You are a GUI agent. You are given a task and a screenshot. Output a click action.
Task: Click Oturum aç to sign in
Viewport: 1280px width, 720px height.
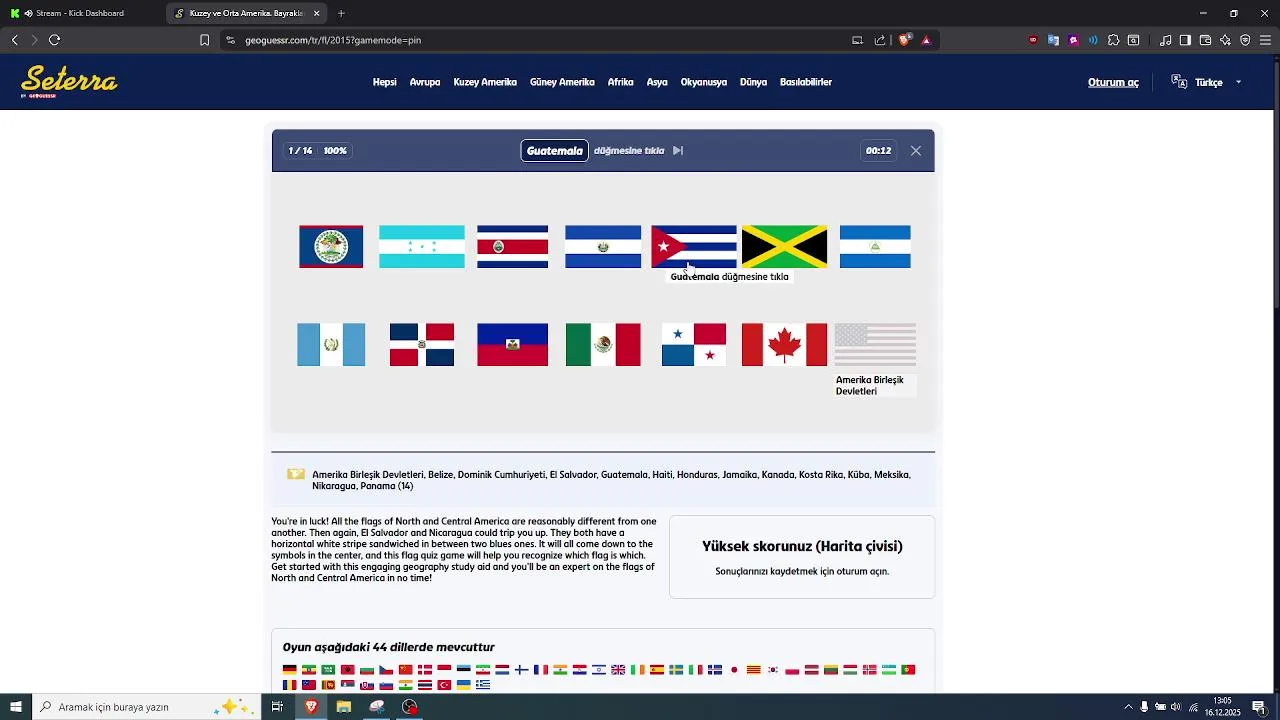tap(1113, 82)
